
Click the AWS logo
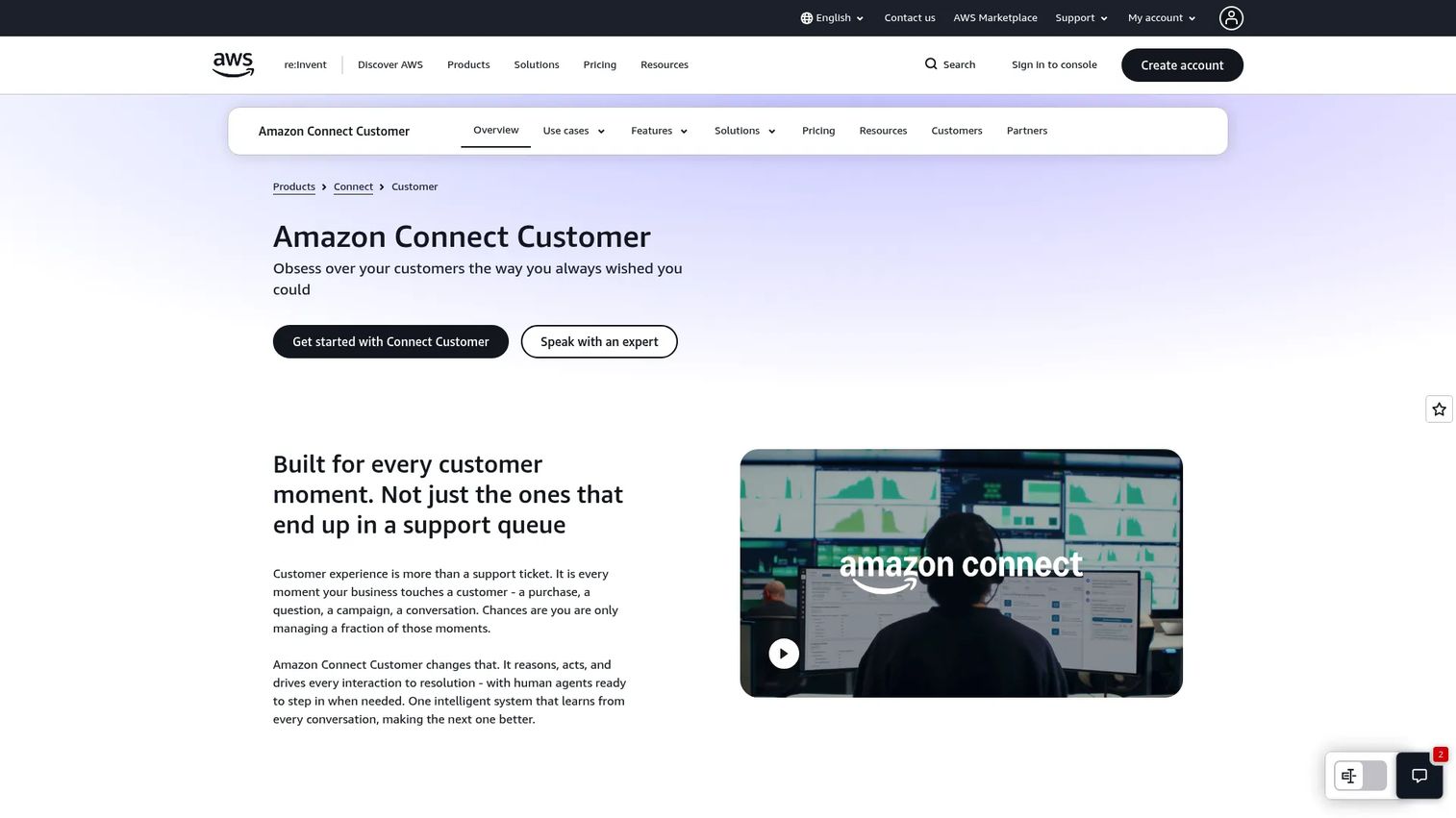233,64
